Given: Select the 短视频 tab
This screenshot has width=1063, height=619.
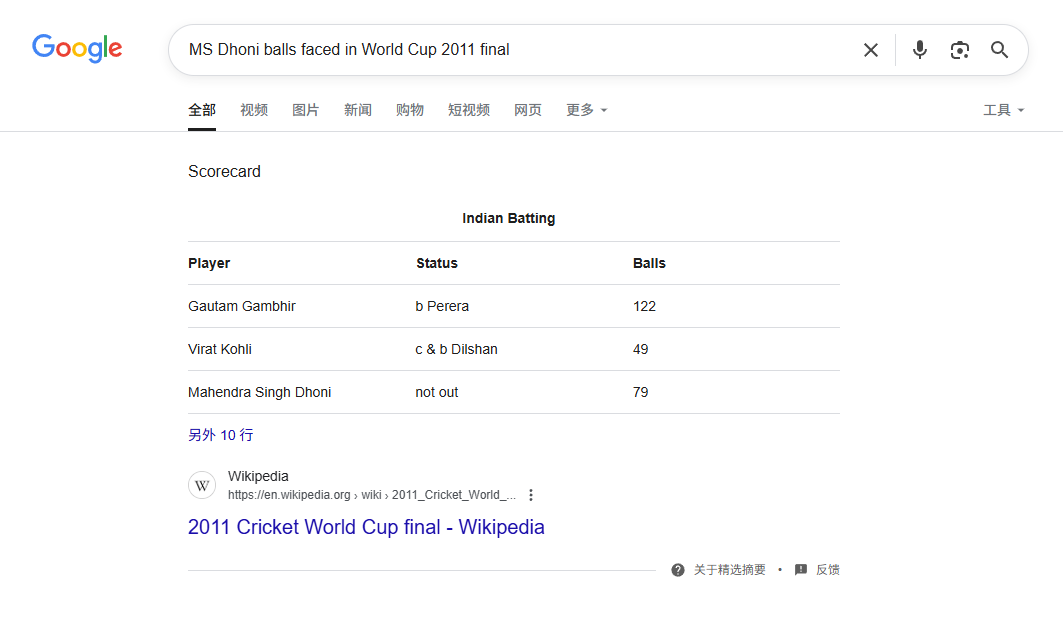Looking at the screenshot, I should point(469,110).
